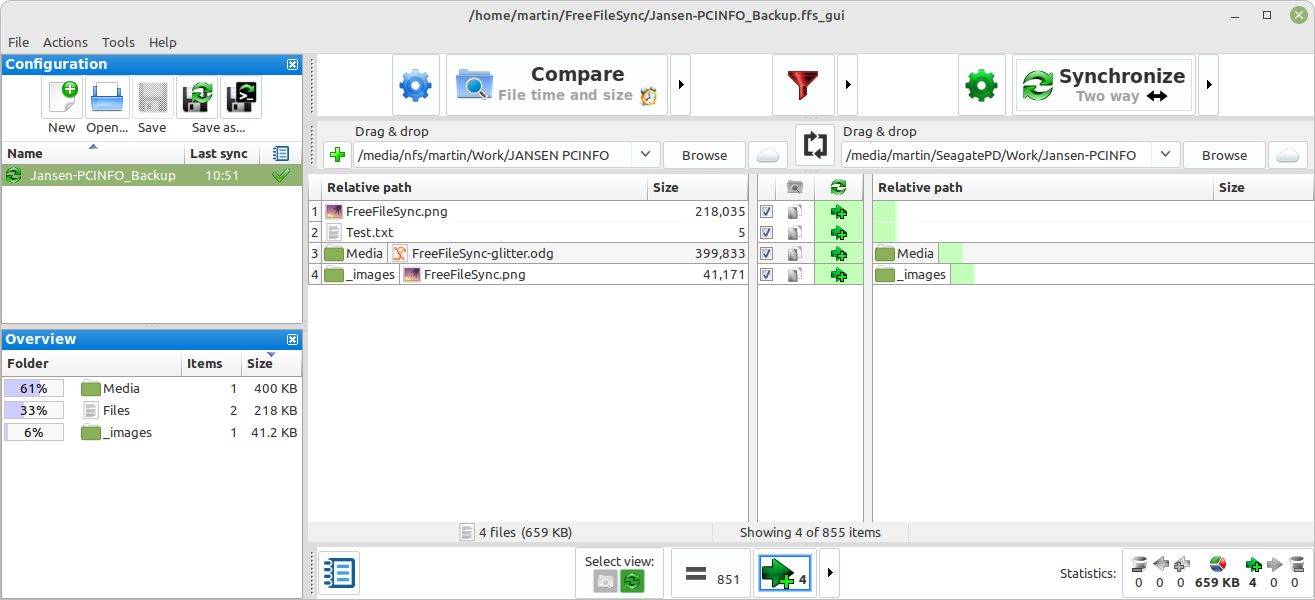Select Test.txt in left file list
This screenshot has height=600, width=1315.
535,233
